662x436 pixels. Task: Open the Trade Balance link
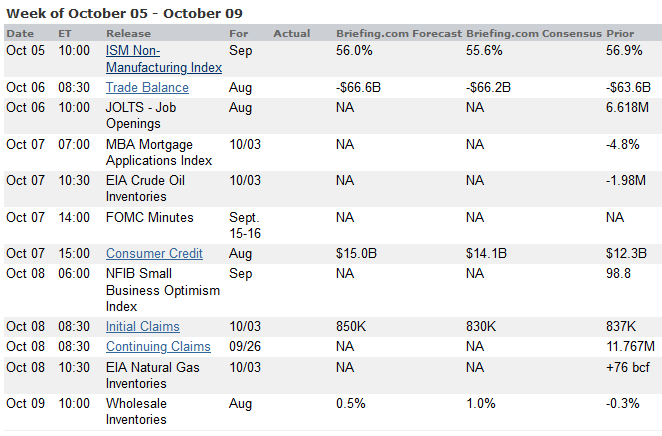coord(147,88)
